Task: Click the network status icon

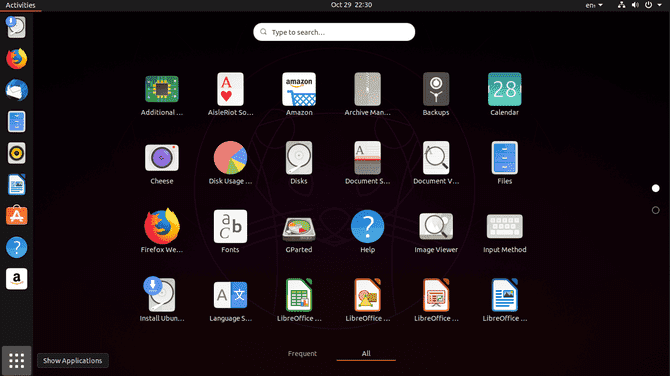Action: point(622,5)
